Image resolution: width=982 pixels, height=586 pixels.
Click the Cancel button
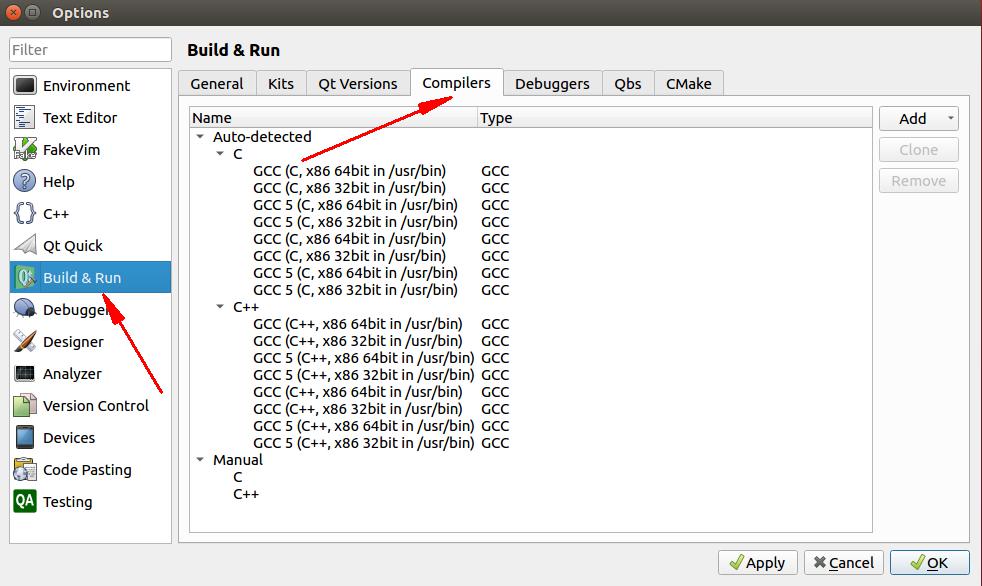(x=844, y=562)
